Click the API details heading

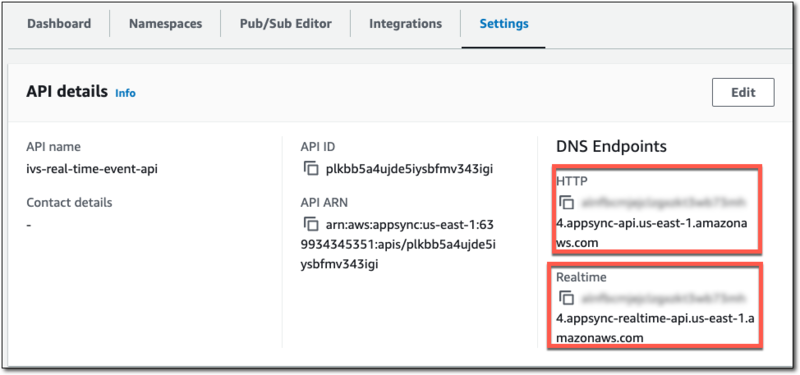(x=67, y=92)
